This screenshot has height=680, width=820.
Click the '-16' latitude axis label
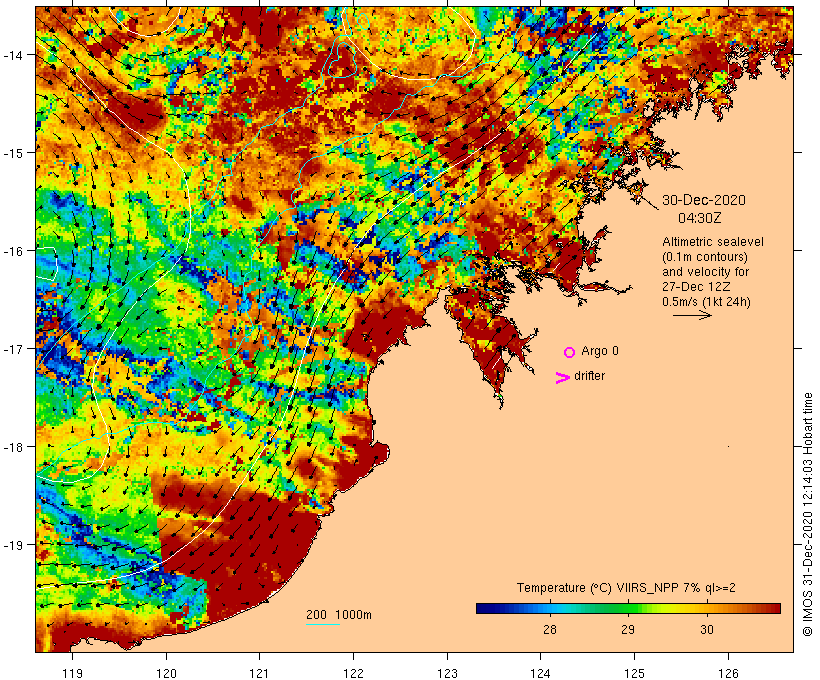(x=12, y=251)
